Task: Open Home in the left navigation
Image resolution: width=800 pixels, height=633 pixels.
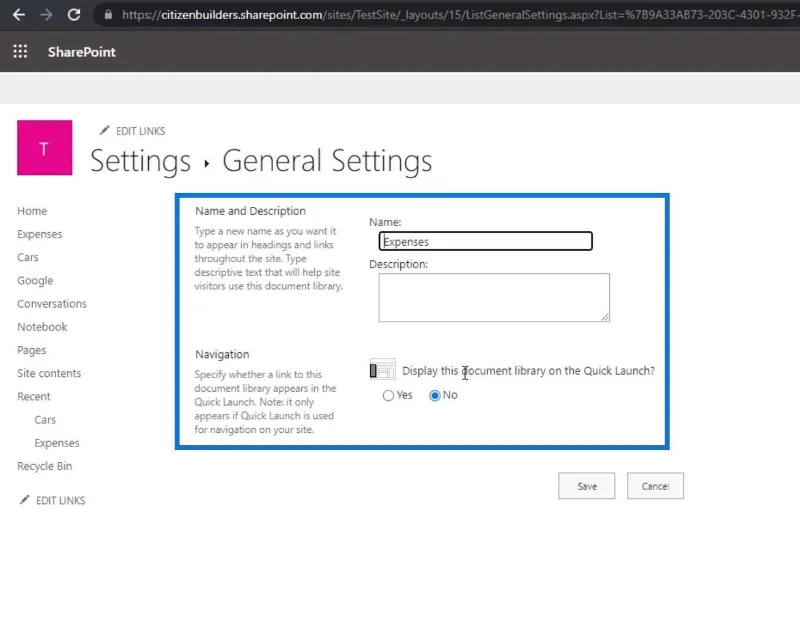Action: point(32,211)
